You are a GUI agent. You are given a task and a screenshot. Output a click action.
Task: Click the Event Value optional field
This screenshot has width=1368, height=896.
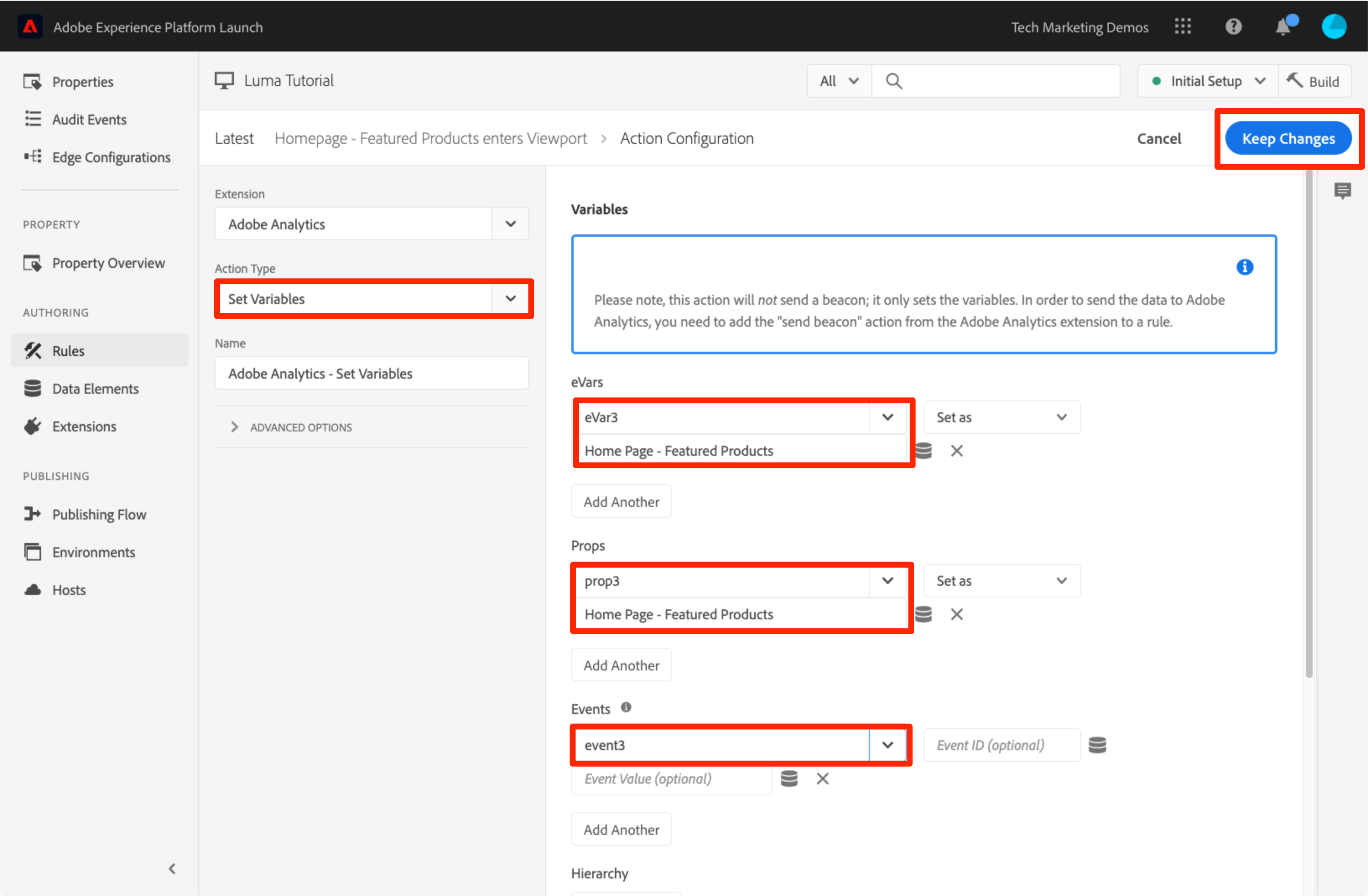tap(670, 779)
